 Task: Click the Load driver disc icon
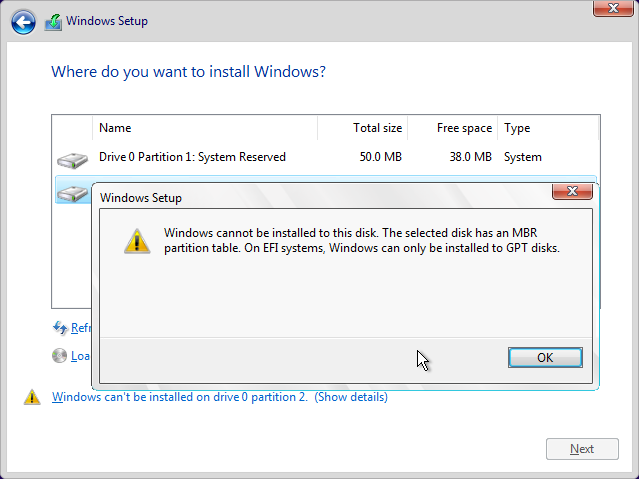click(59, 355)
